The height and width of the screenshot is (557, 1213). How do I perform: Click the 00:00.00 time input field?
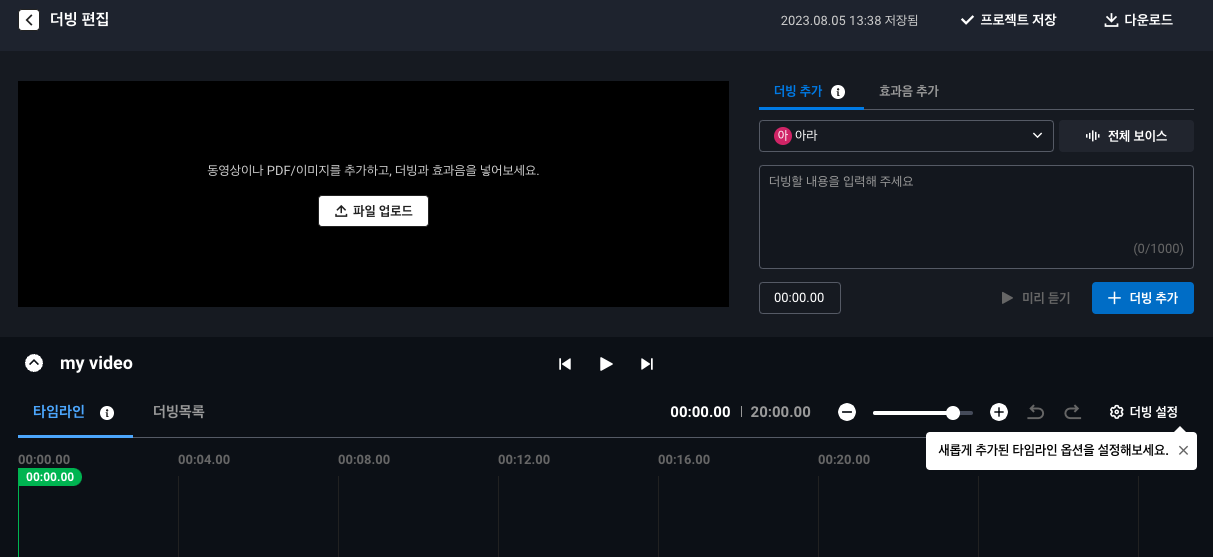(800, 298)
